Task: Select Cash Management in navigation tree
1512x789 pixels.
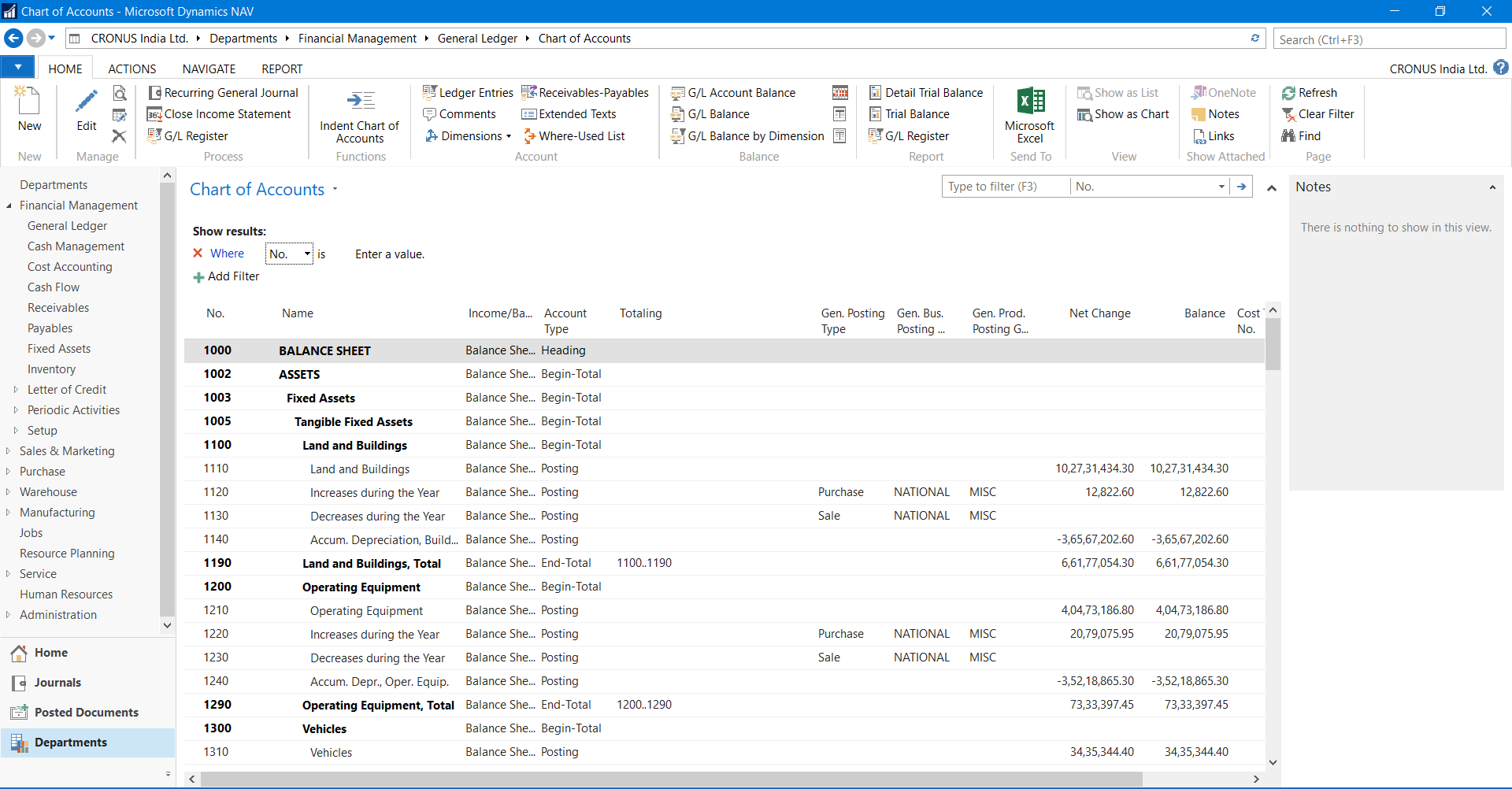Action: [x=76, y=246]
